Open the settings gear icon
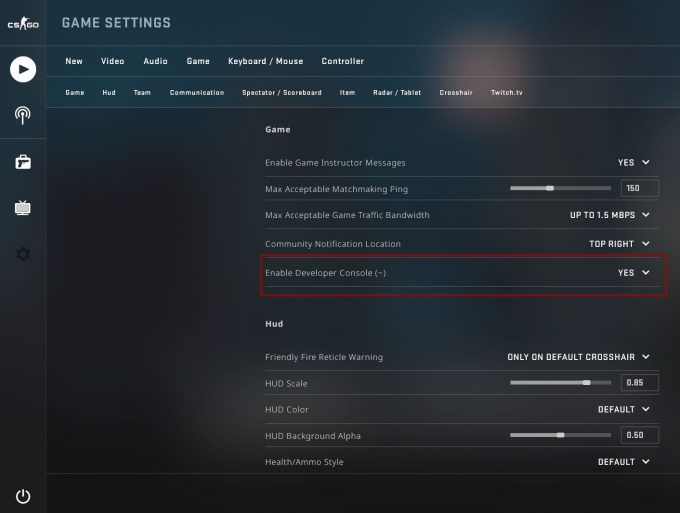The image size is (680, 513). coord(23,254)
